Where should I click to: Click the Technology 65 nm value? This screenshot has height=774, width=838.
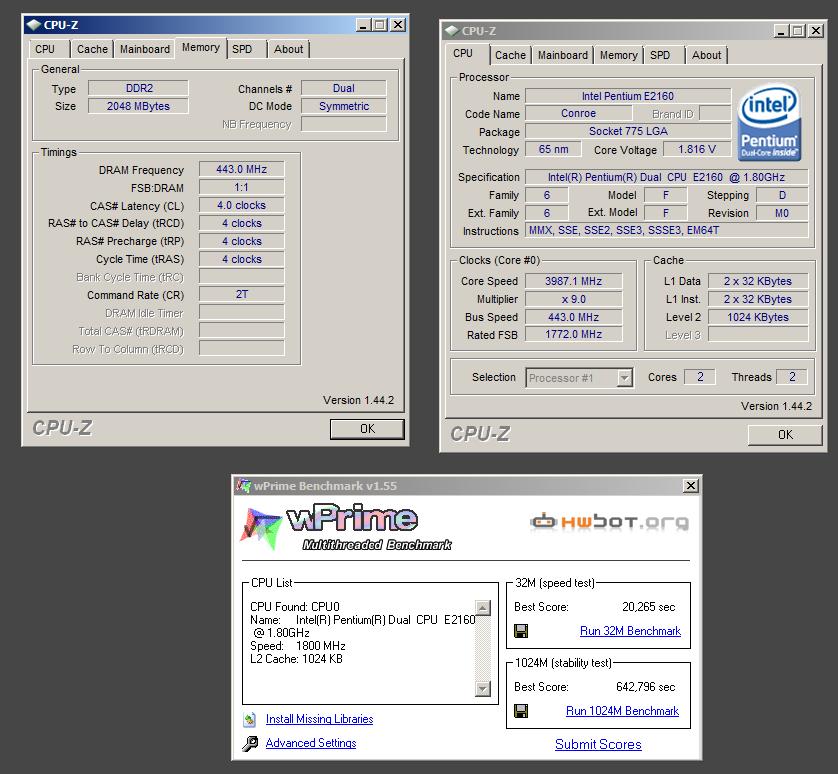click(x=553, y=149)
